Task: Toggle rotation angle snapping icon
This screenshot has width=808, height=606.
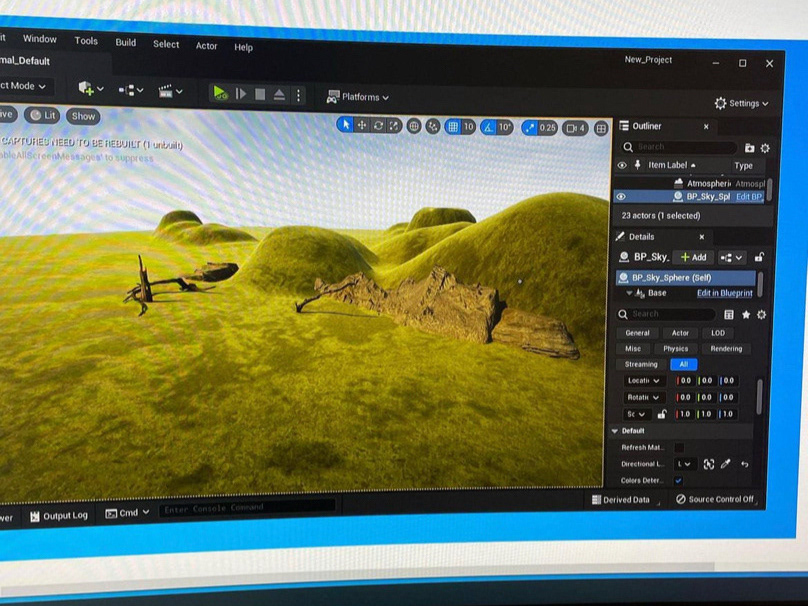Action: coord(488,127)
